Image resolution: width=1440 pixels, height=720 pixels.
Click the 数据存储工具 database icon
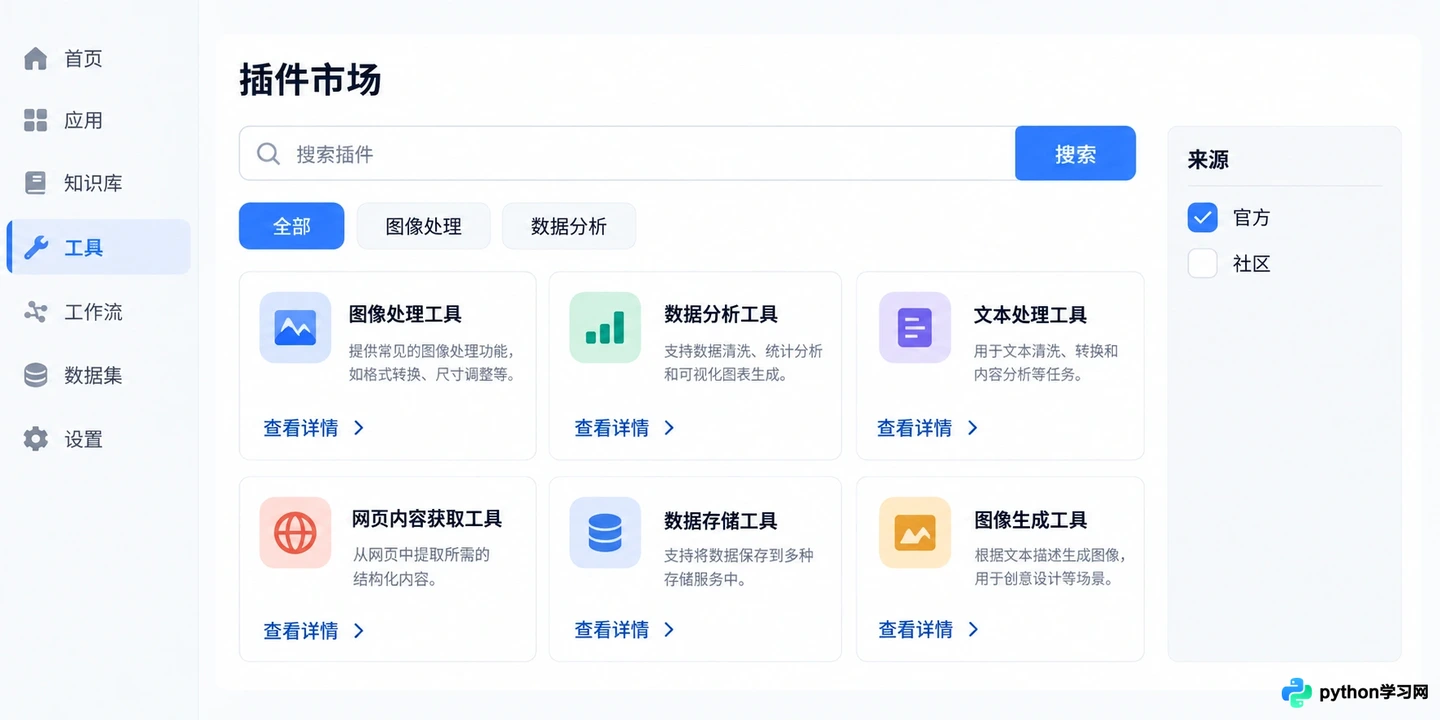coord(605,533)
